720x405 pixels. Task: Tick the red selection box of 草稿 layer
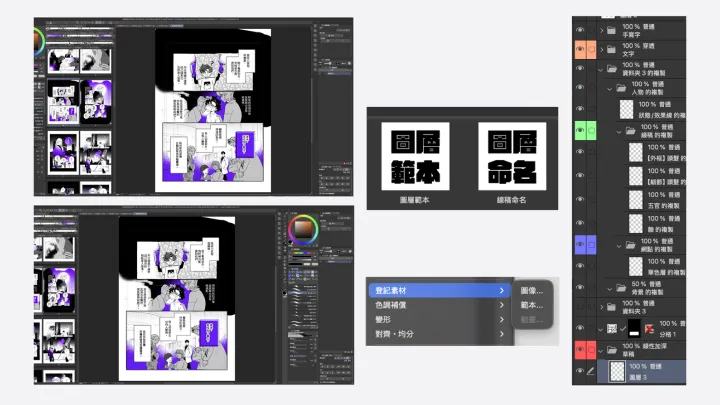pos(591,349)
